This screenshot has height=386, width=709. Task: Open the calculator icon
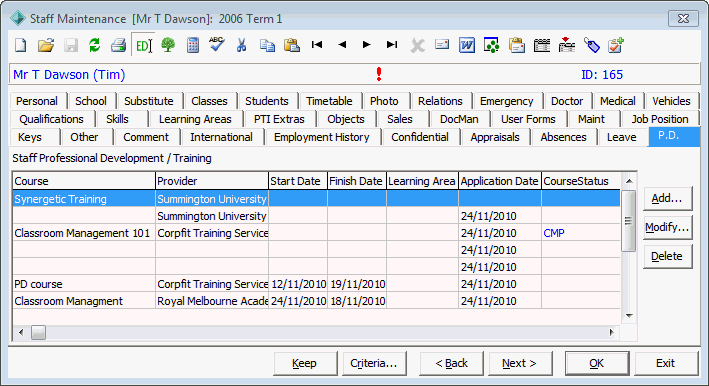pyautogui.click(x=193, y=45)
